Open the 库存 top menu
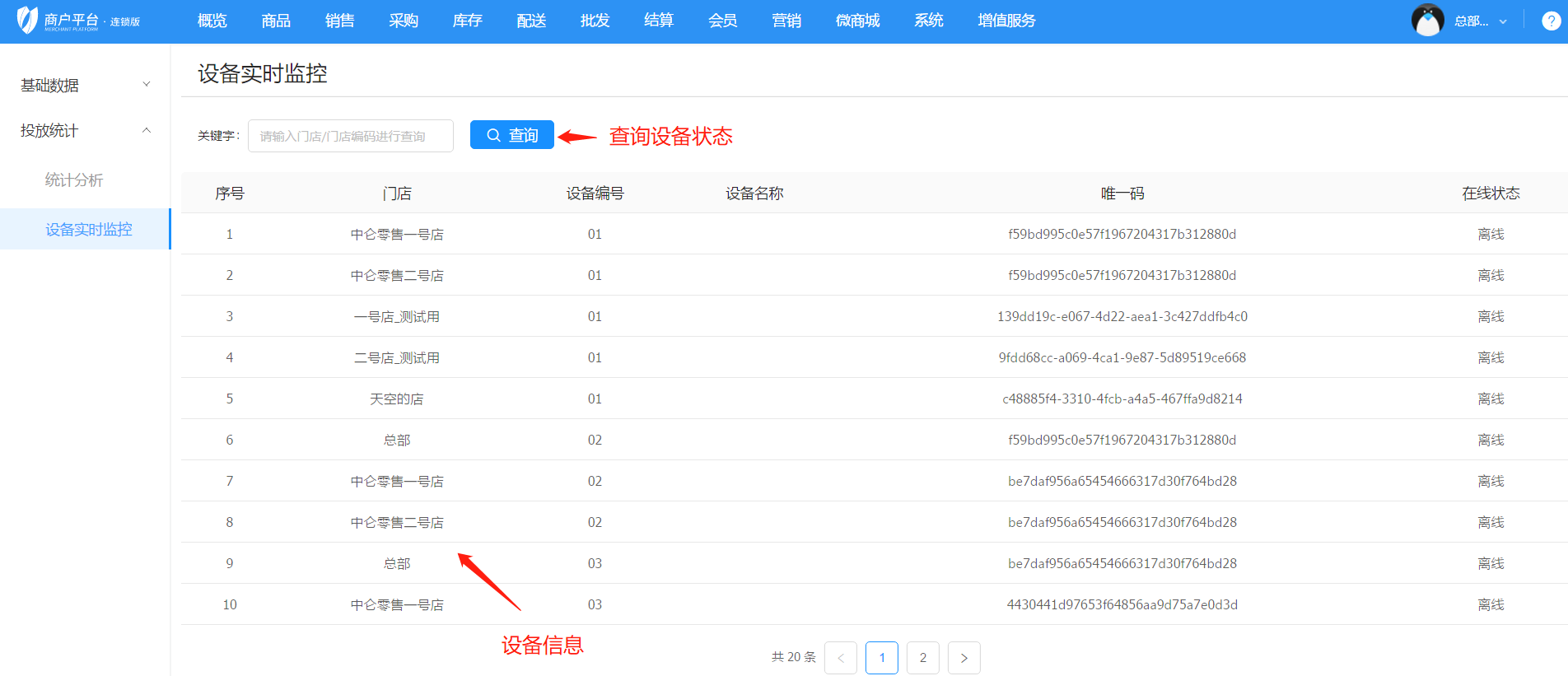Image resolution: width=1568 pixels, height=676 pixels. click(467, 21)
